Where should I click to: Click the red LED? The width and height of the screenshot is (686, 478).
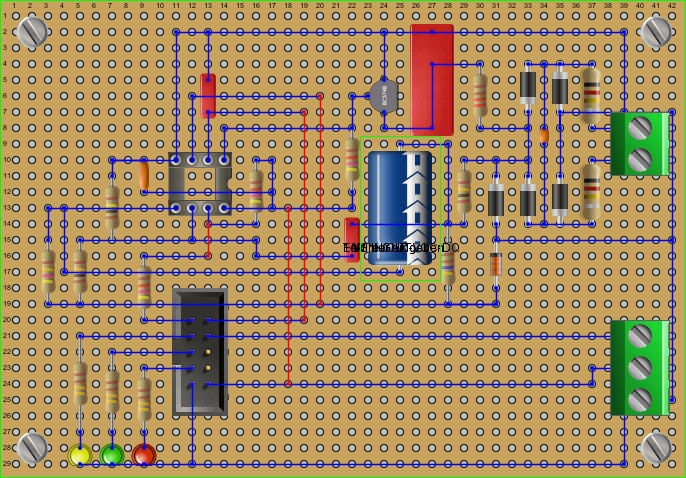[144, 455]
